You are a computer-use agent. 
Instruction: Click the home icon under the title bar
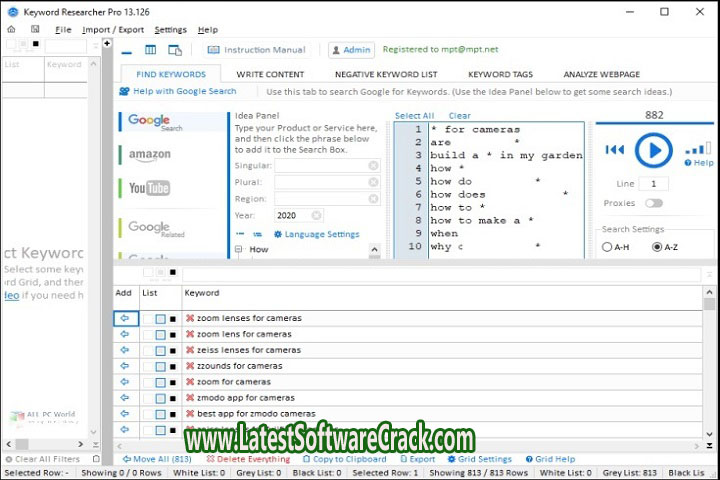click(x=11, y=30)
